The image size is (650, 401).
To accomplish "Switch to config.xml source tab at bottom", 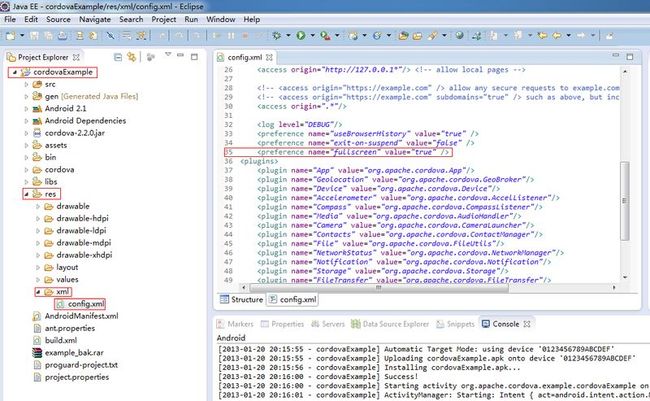I will point(293,299).
